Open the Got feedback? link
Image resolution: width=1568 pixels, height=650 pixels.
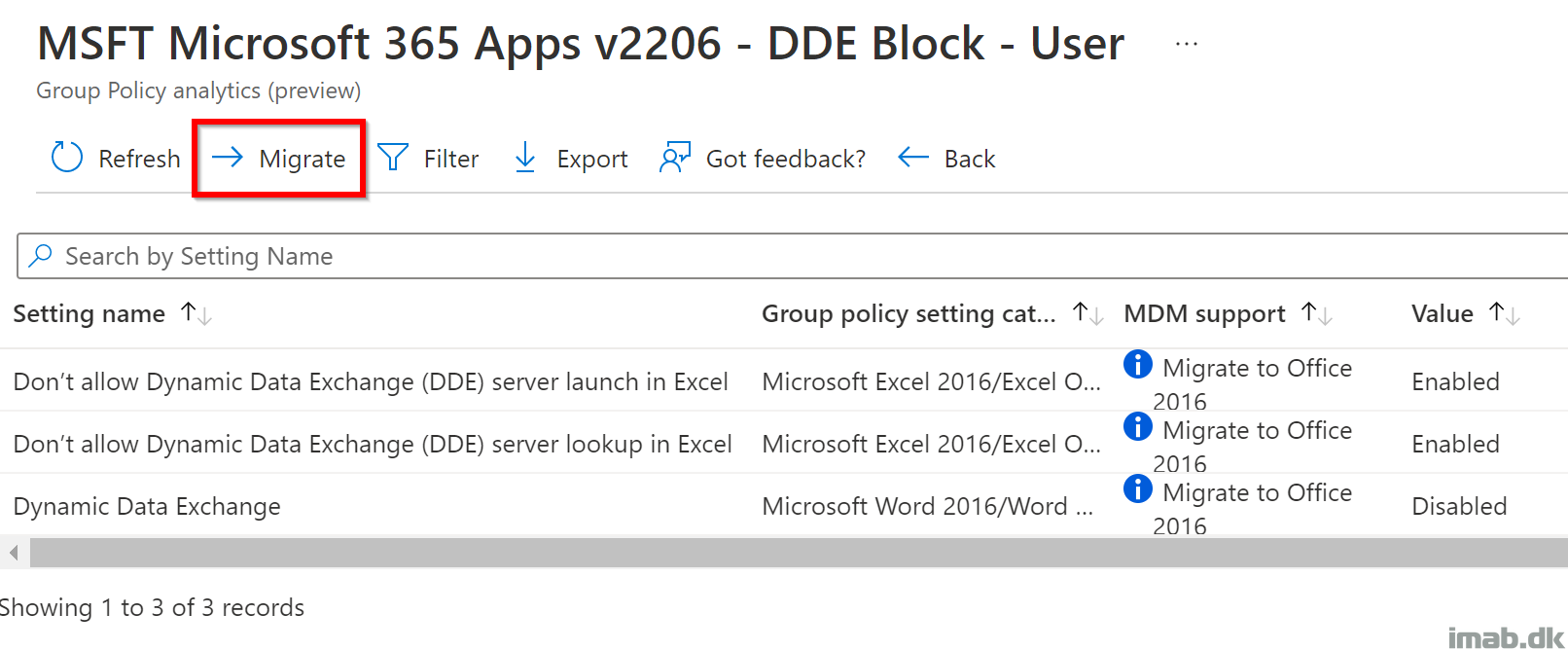[763, 159]
